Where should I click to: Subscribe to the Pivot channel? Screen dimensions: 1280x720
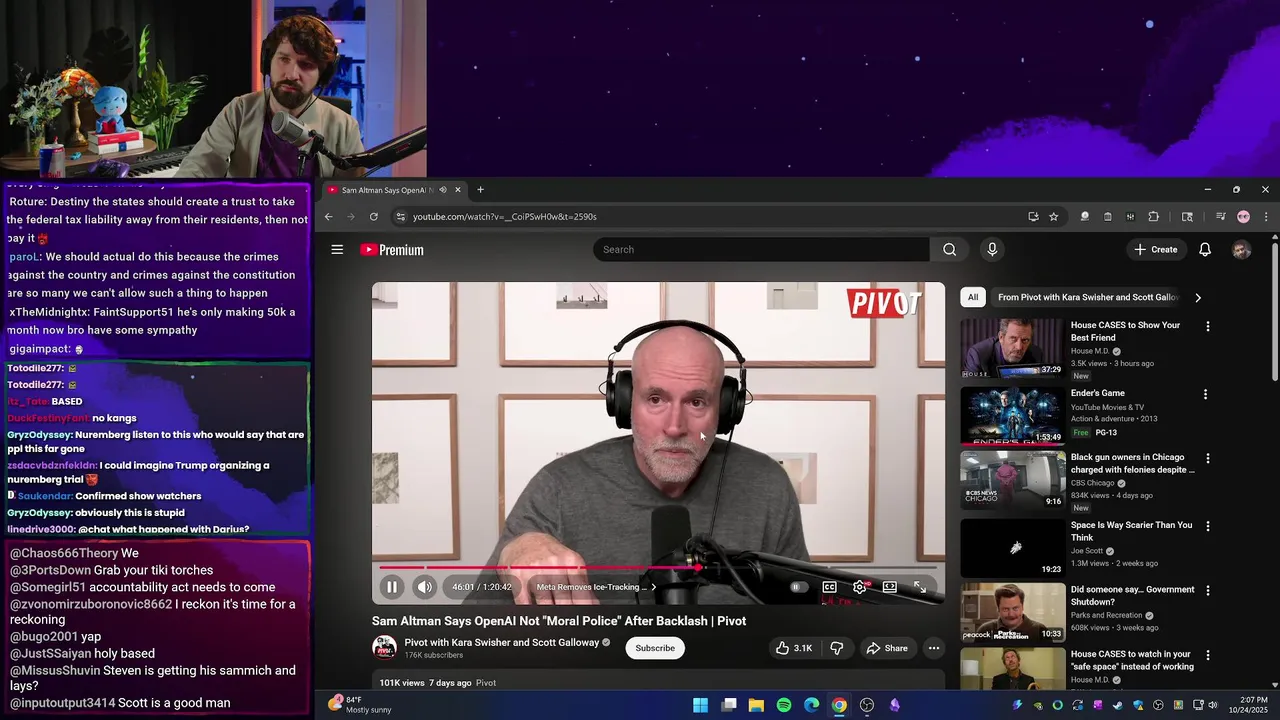655,648
